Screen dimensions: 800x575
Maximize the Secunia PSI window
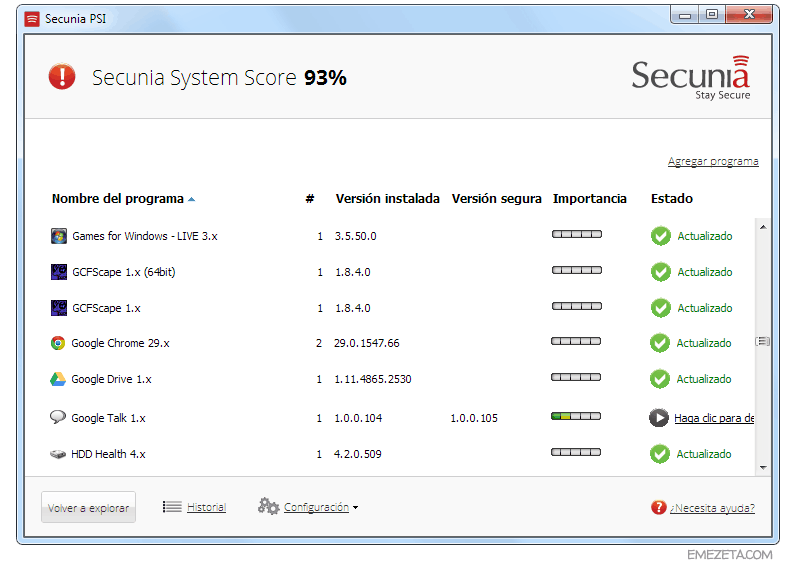point(712,15)
